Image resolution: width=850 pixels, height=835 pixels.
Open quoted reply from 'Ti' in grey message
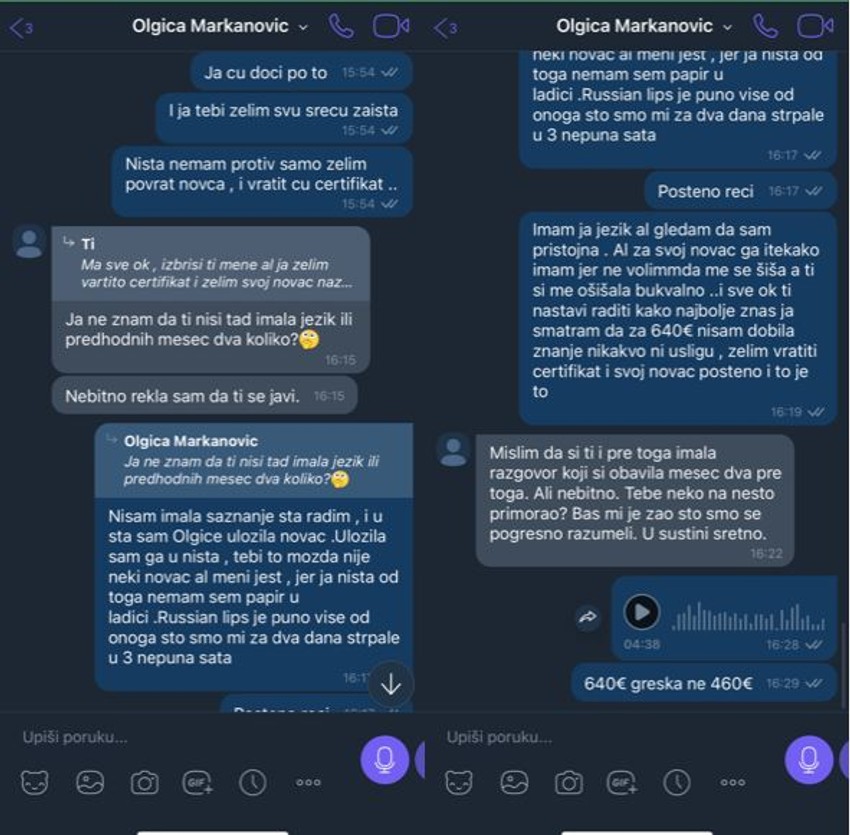(211, 264)
